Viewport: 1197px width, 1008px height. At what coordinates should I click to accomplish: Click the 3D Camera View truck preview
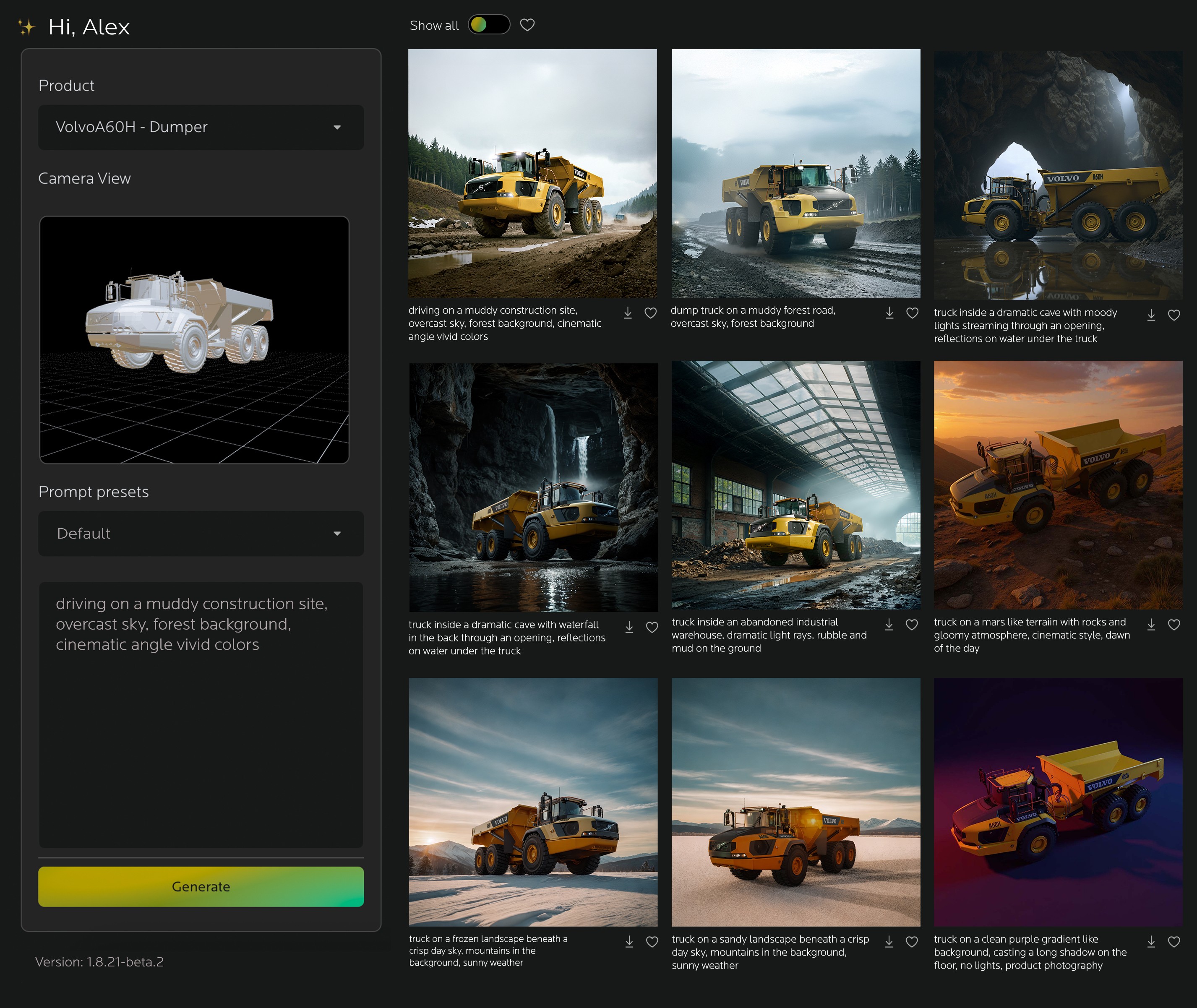[194, 339]
